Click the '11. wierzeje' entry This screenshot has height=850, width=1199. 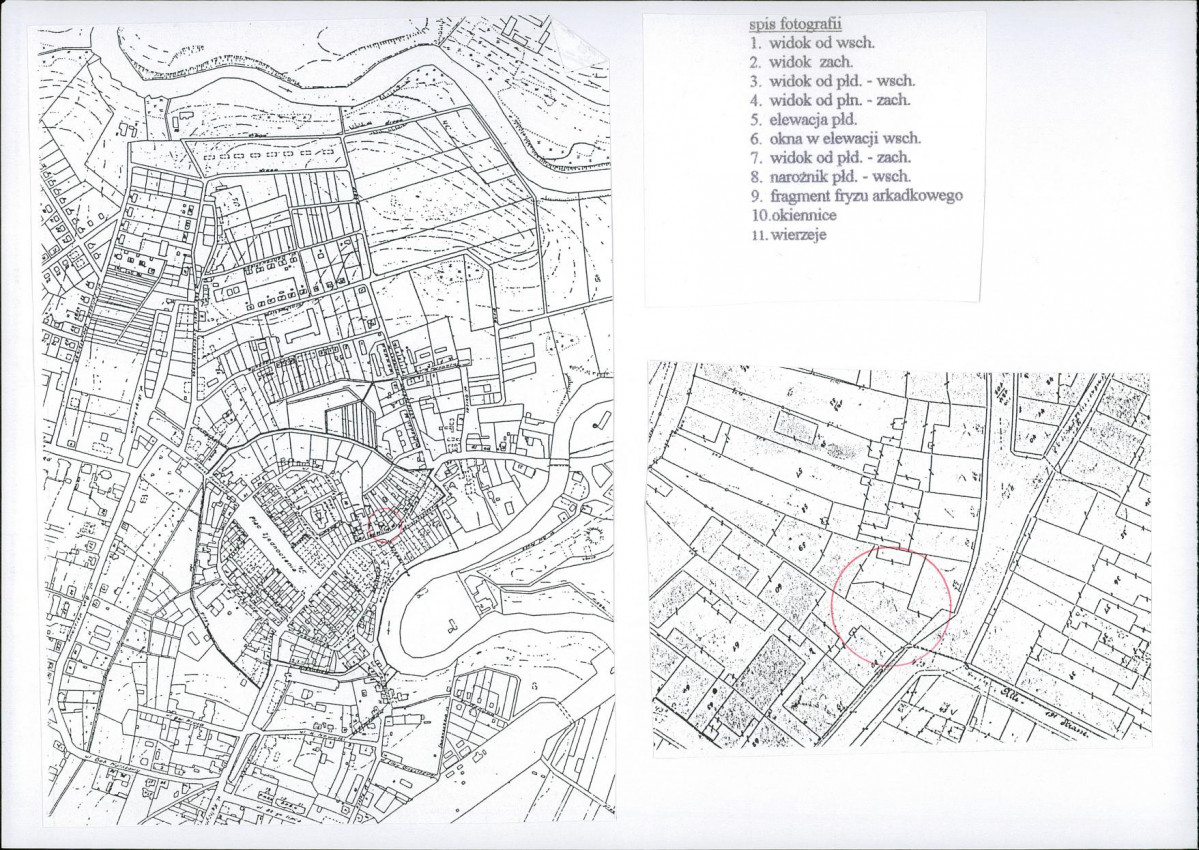789,235
